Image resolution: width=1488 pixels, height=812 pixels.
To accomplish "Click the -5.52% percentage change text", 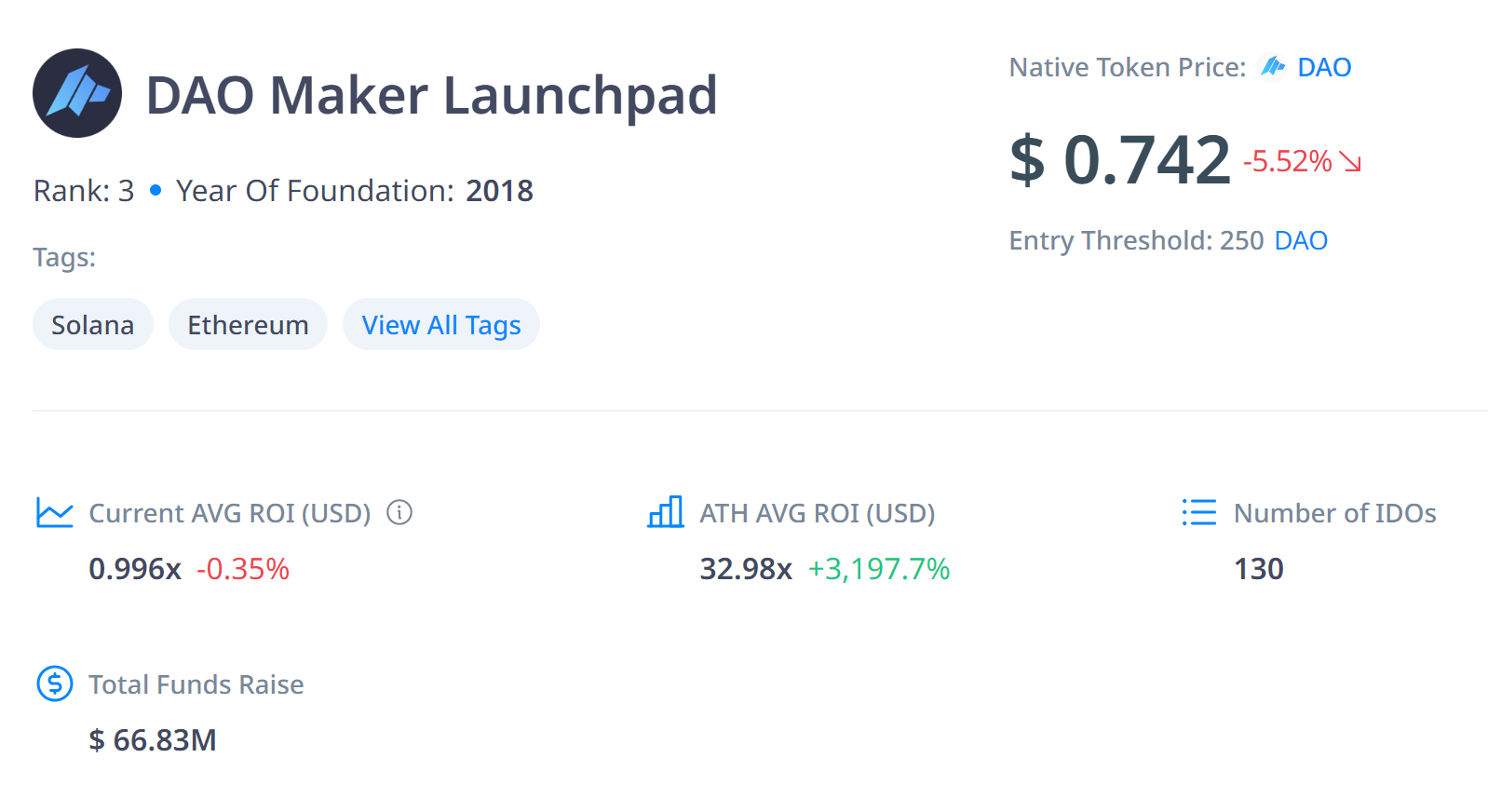I will point(1288,161).
